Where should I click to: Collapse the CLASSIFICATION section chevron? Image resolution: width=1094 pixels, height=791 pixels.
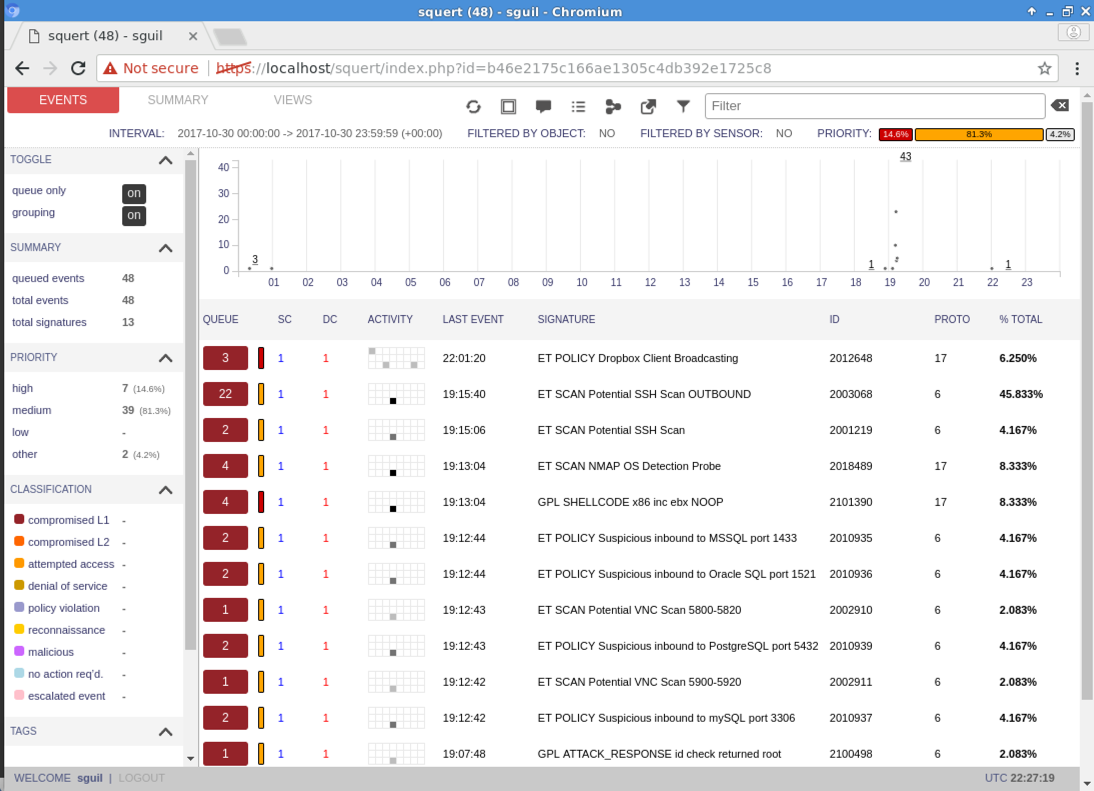coord(166,490)
